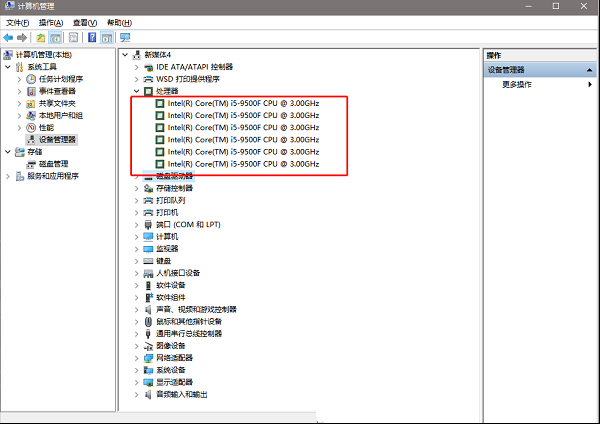Collapse the 系统工具 tree node

[x=7, y=67]
